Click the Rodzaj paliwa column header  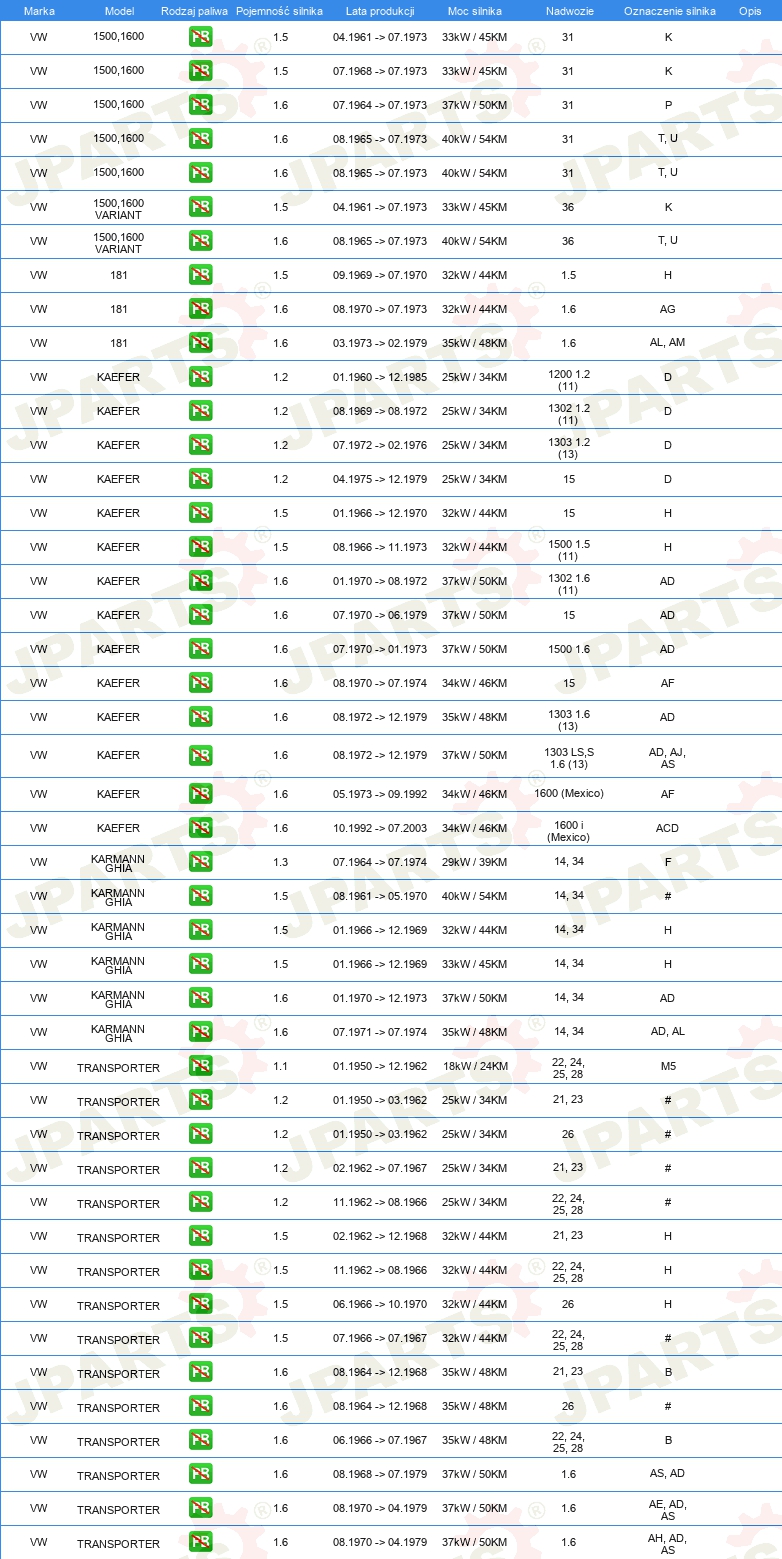(194, 11)
